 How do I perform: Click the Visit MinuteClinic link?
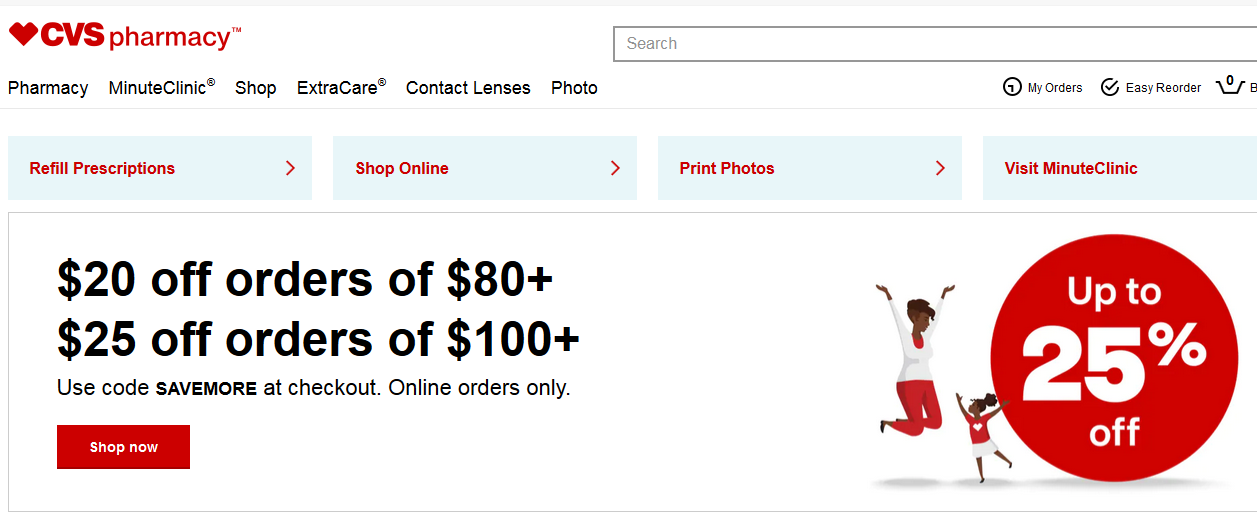coord(1071,168)
